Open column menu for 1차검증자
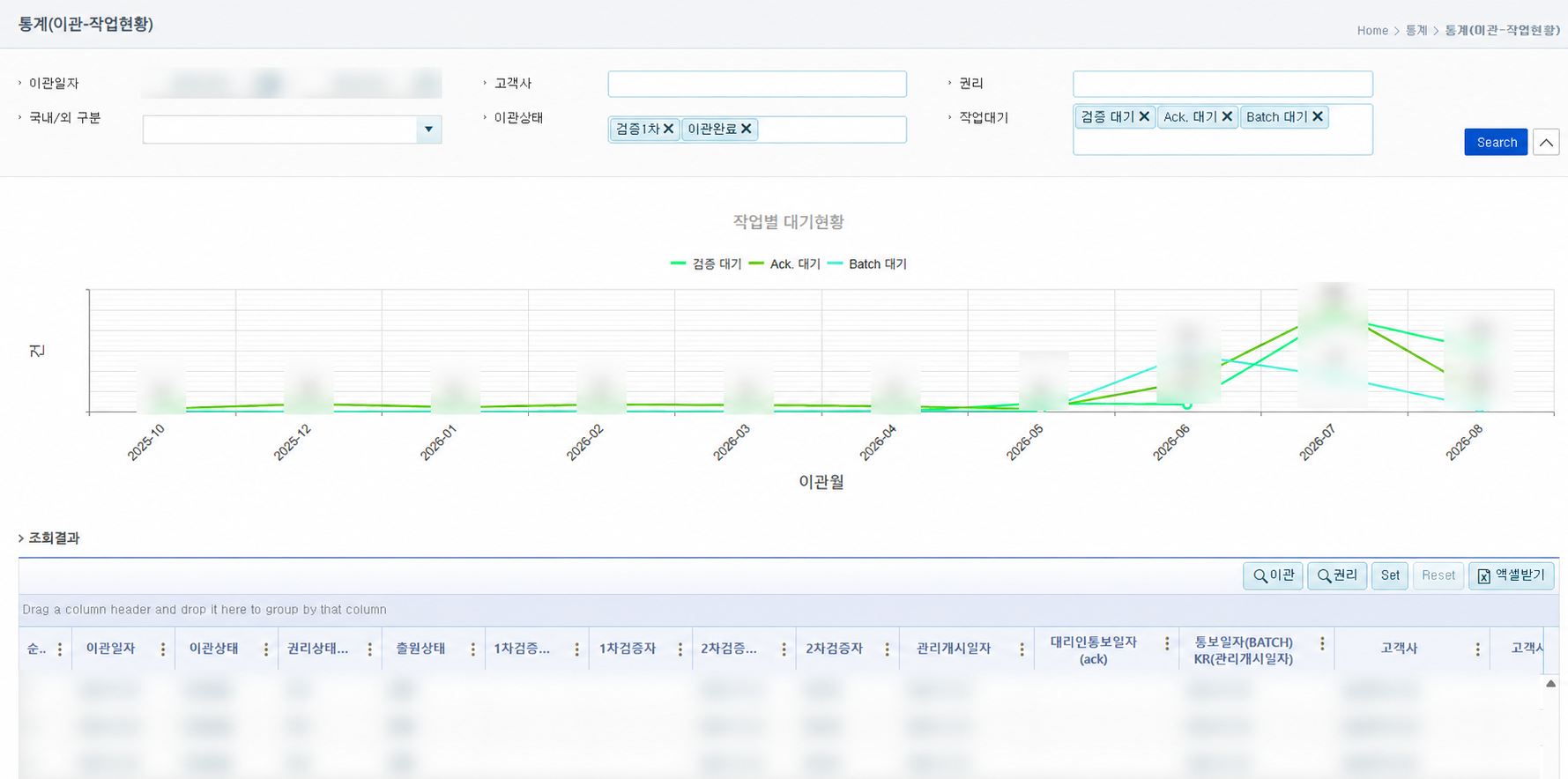 tap(680, 649)
